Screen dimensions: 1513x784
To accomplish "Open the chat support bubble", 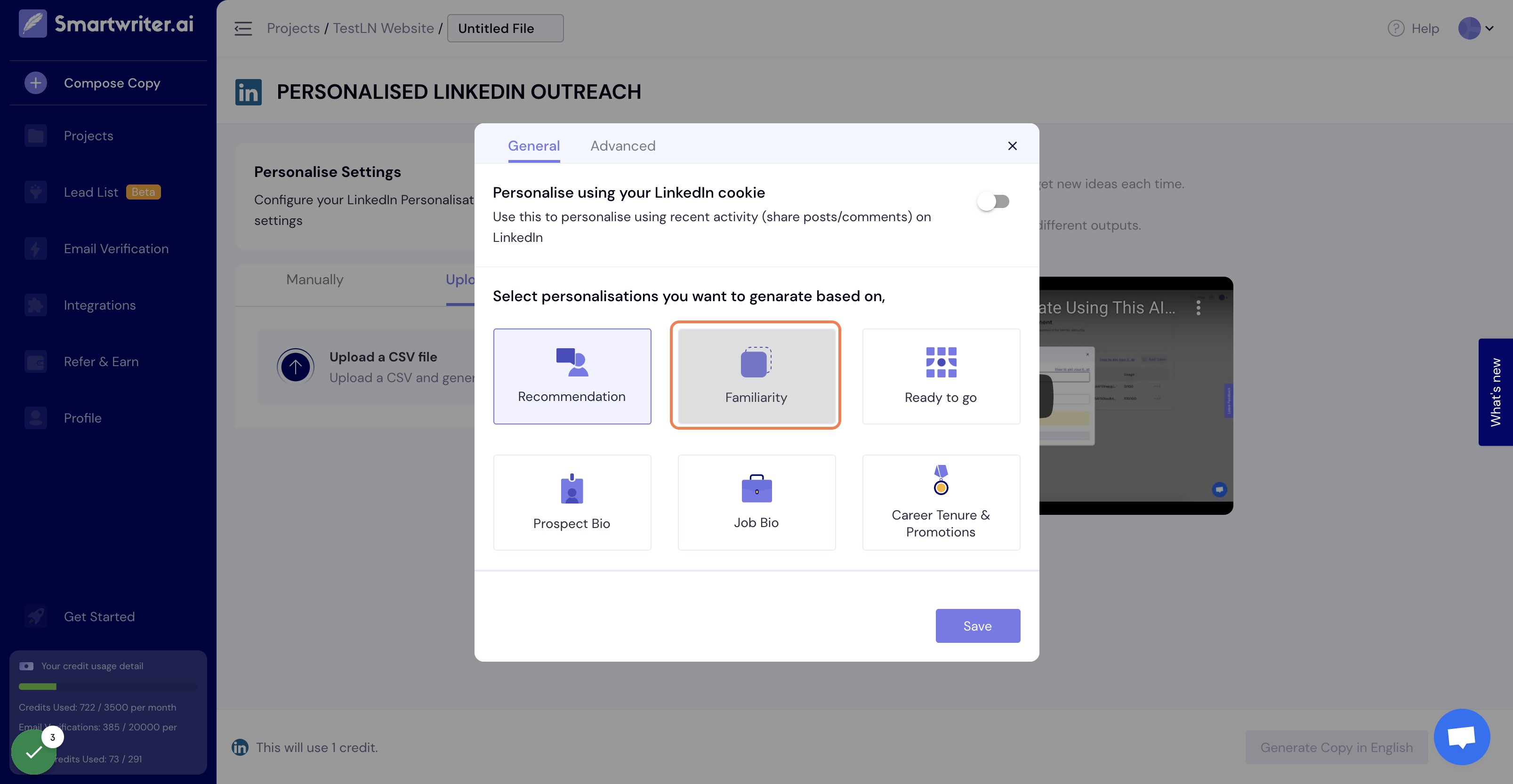I will point(1461,737).
